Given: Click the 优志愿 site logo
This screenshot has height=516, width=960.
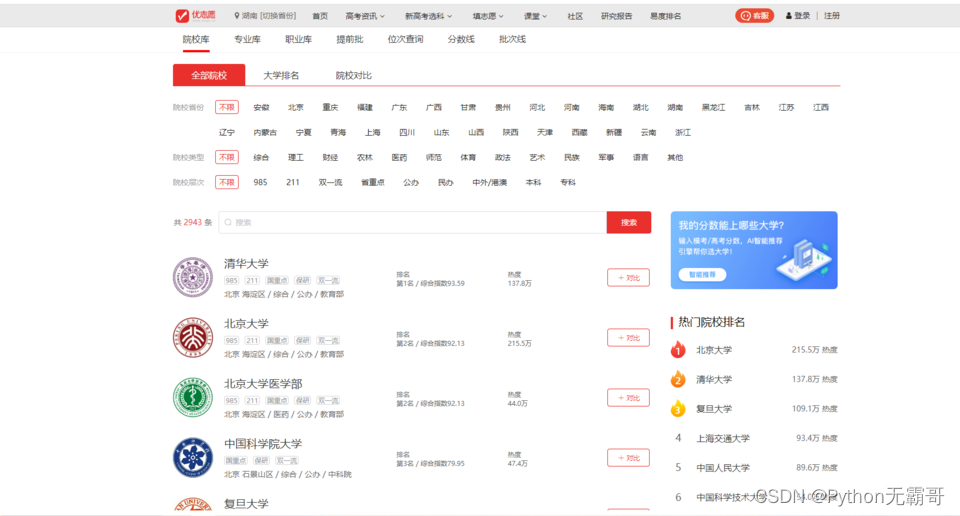Looking at the screenshot, I should (x=195, y=15).
